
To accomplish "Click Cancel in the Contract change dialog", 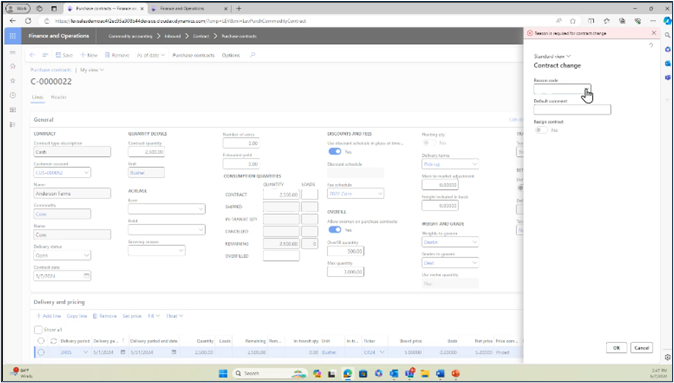I will click(x=641, y=348).
